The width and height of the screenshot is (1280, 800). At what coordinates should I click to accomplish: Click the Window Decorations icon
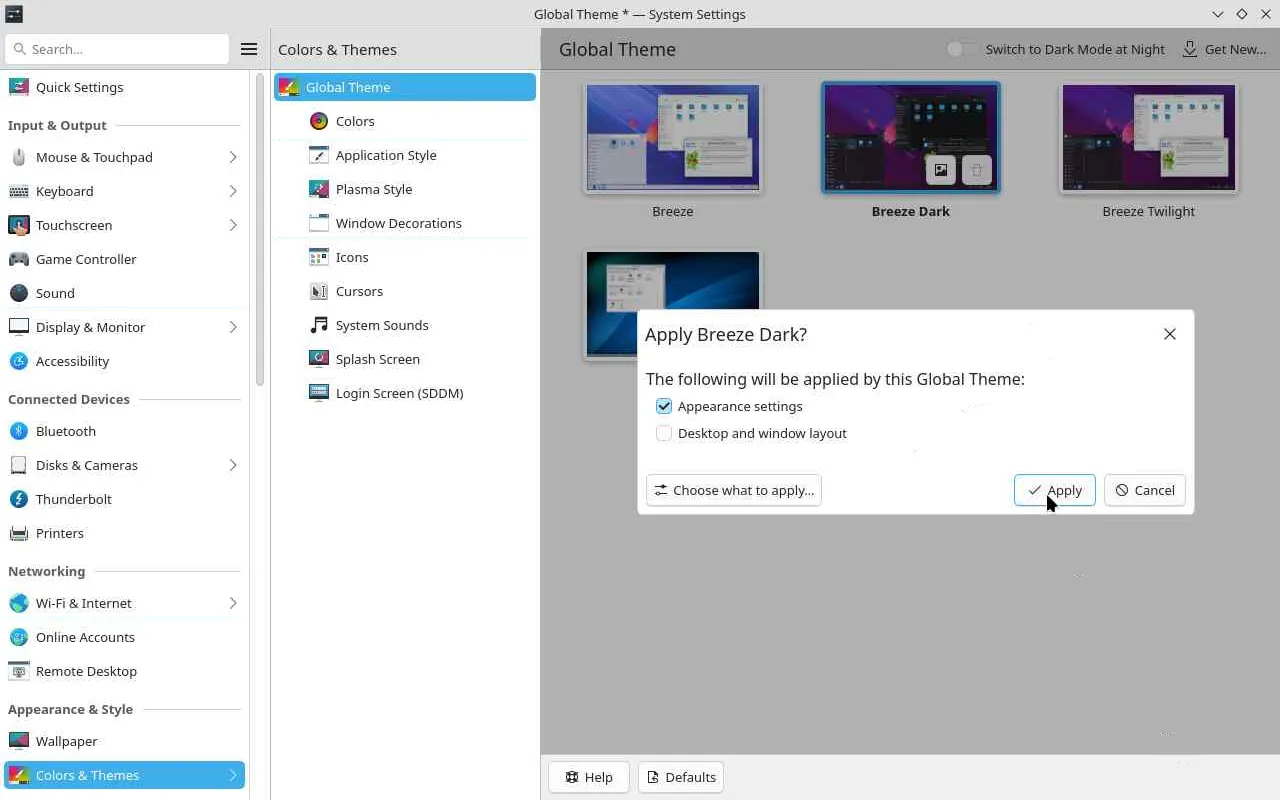[x=319, y=223]
